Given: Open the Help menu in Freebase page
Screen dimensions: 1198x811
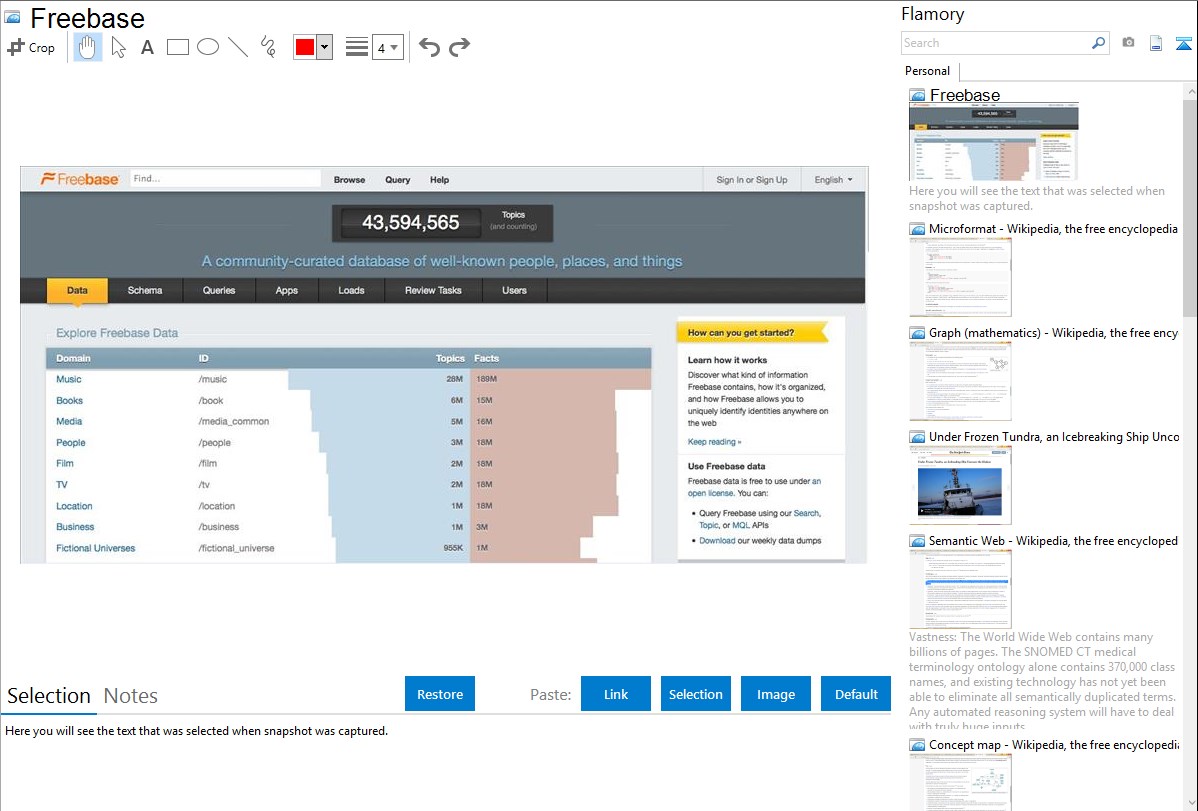Looking at the screenshot, I should (x=439, y=180).
